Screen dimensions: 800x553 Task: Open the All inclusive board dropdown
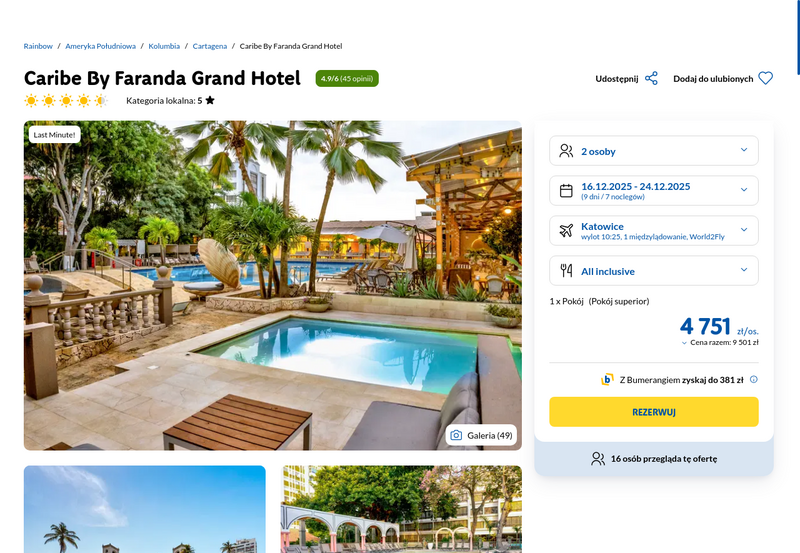pos(654,270)
